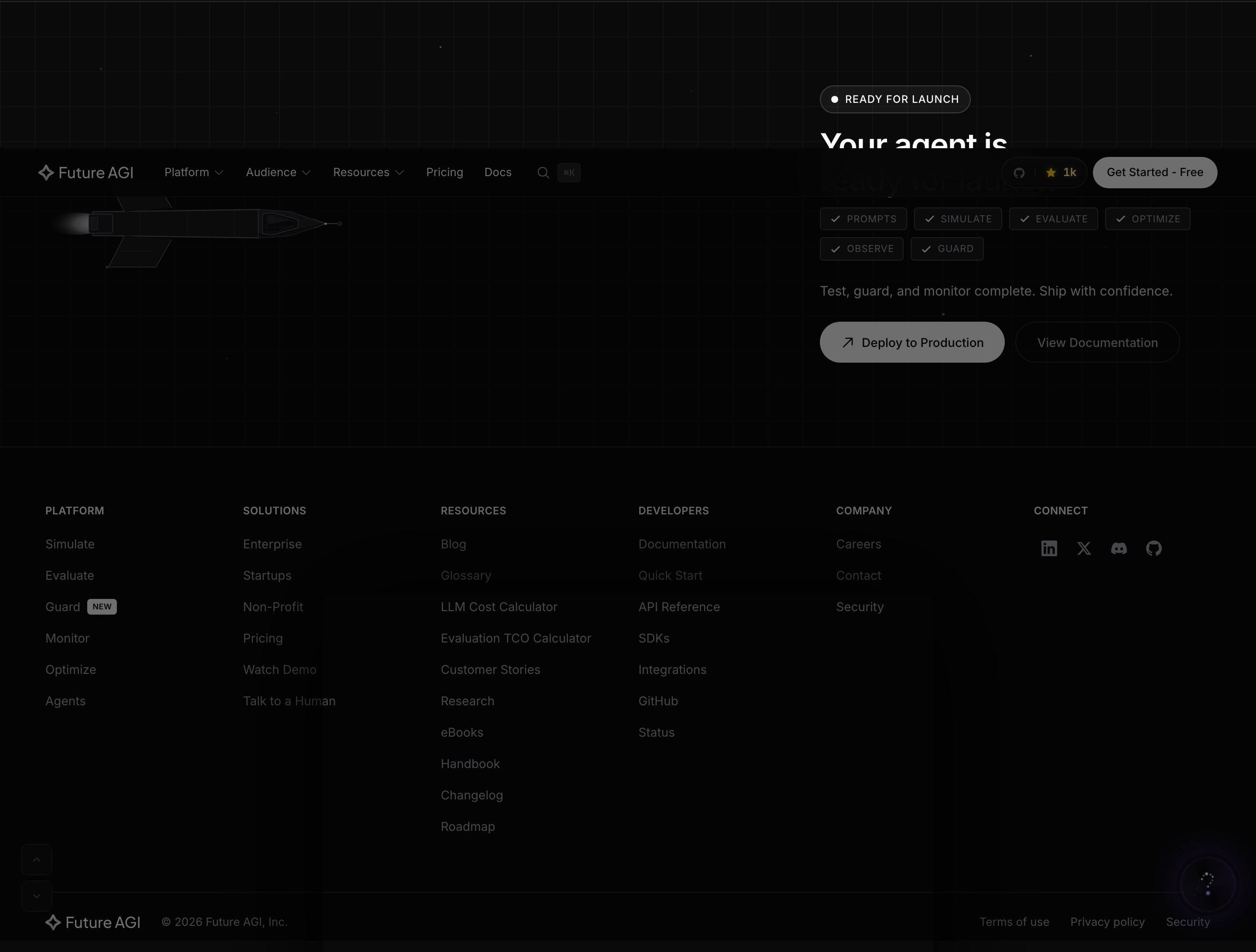
Task: Open Non-Profit footer link
Action: [273, 607]
